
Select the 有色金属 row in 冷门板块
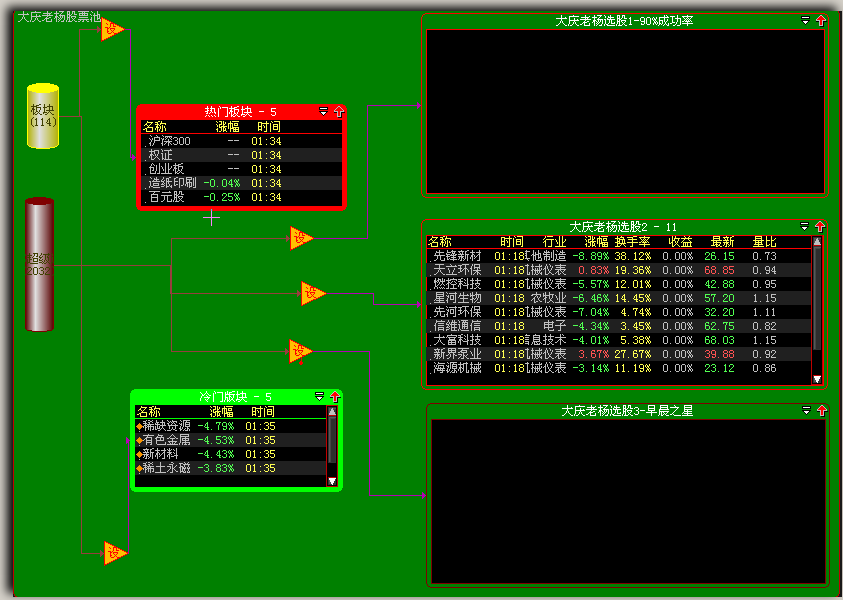pos(231,440)
